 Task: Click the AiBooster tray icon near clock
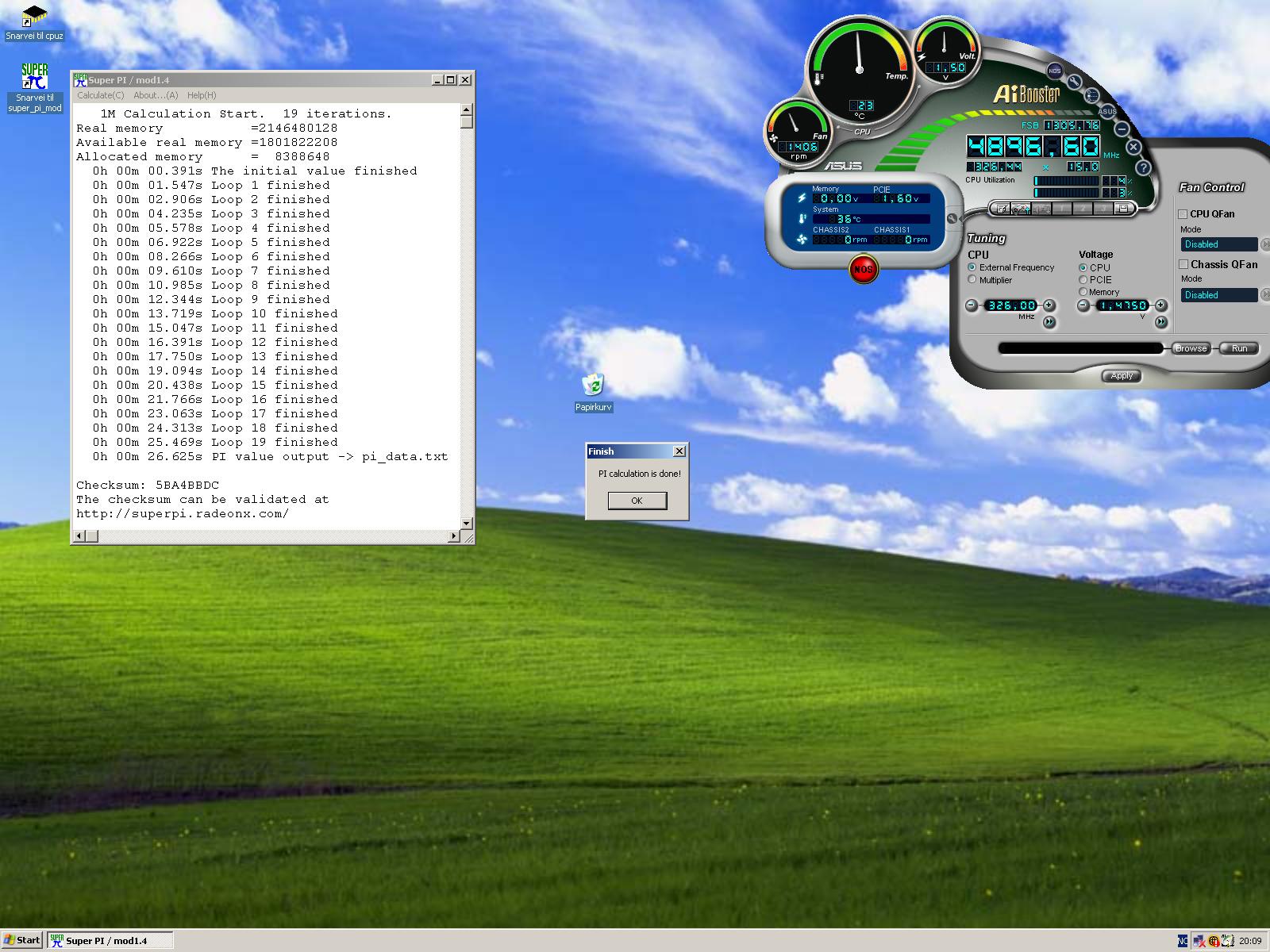(x=1228, y=941)
